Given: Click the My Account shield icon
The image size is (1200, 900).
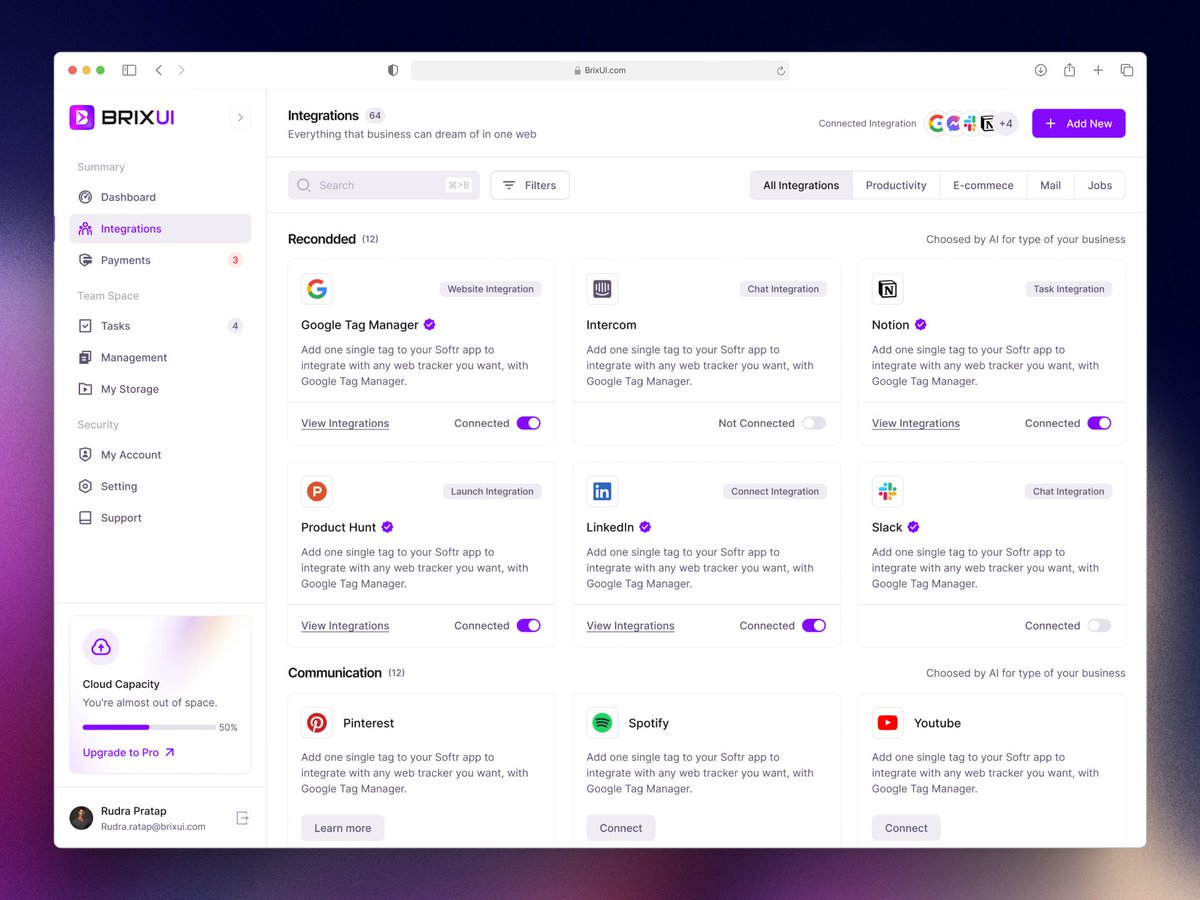Looking at the screenshot, I should (85, 455).
